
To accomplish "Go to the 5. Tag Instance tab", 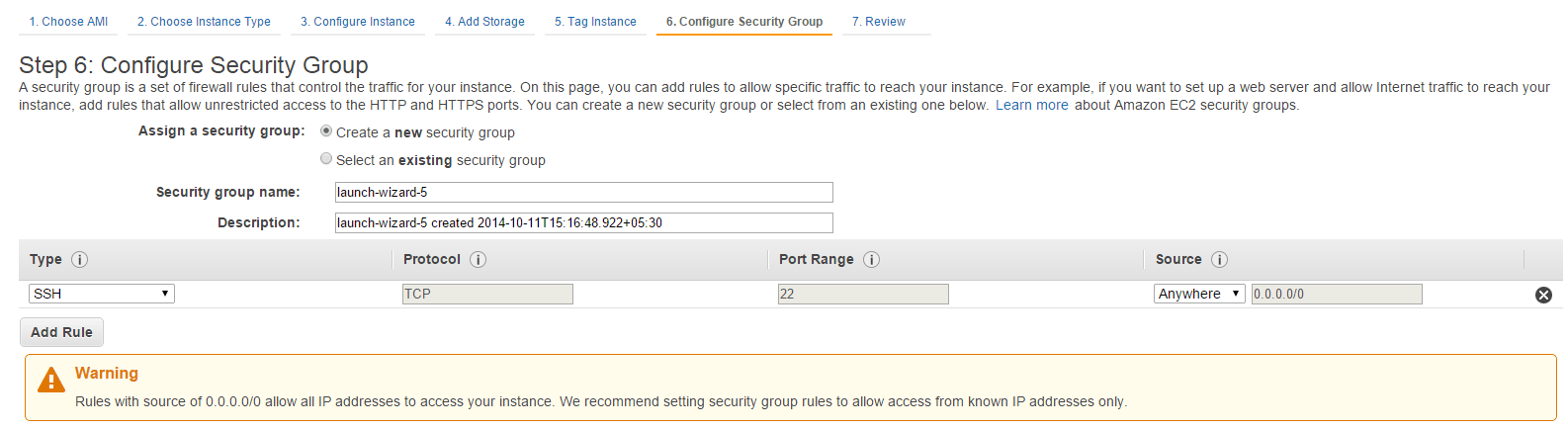I will (x=595, y=21).
